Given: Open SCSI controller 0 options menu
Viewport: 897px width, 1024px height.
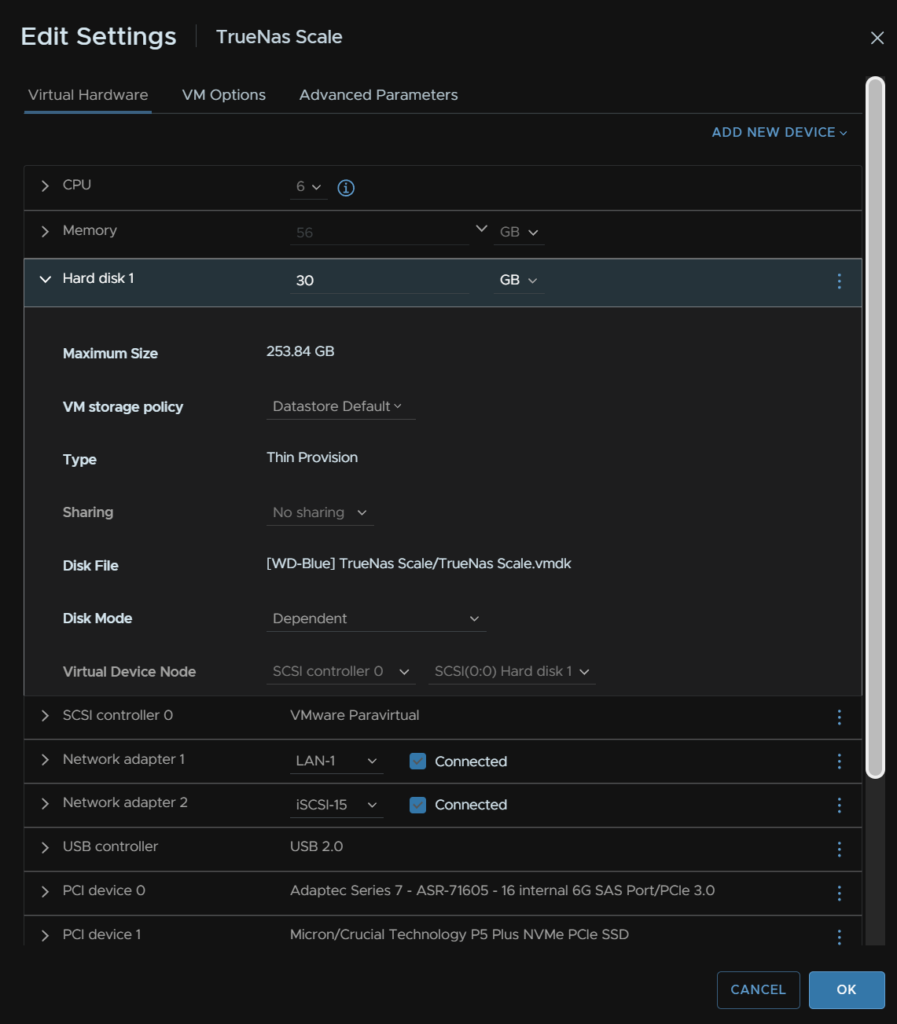Looking at the screenshot, I should click(839, 717).
